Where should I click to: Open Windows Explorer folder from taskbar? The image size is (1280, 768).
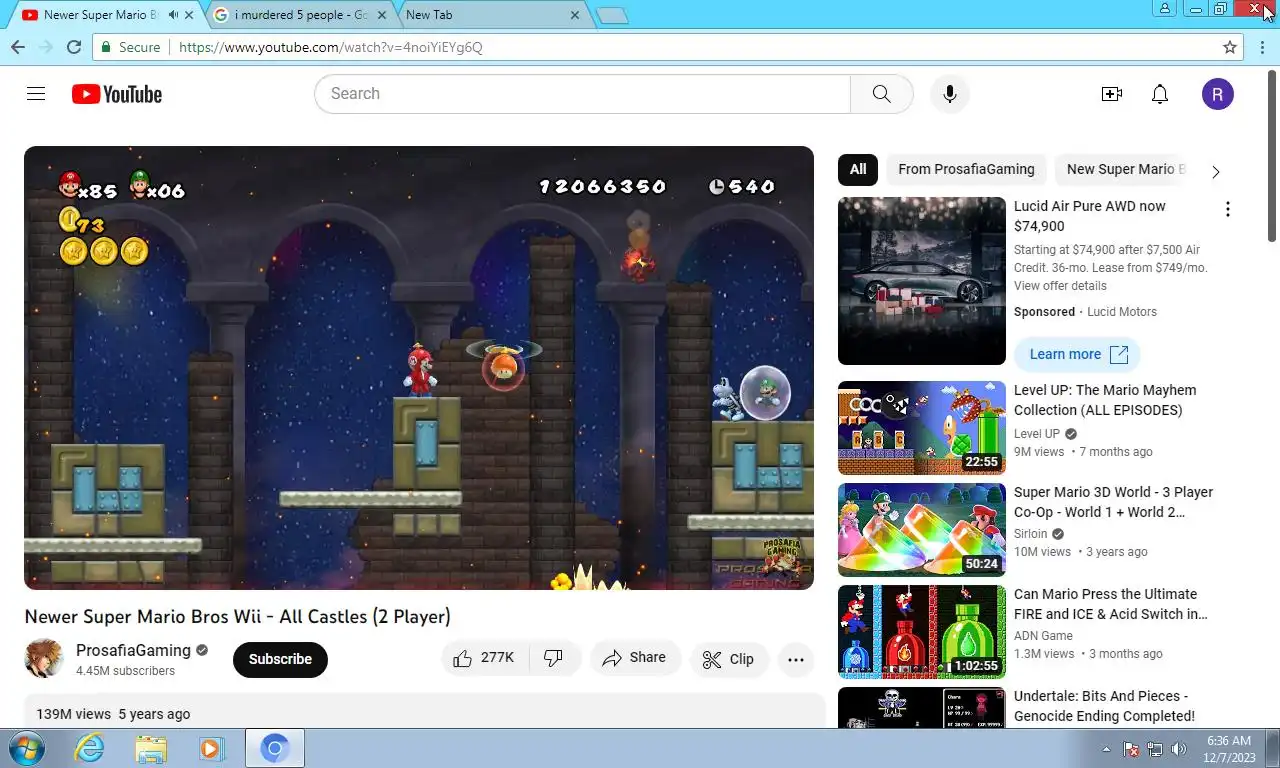(151, 748)
